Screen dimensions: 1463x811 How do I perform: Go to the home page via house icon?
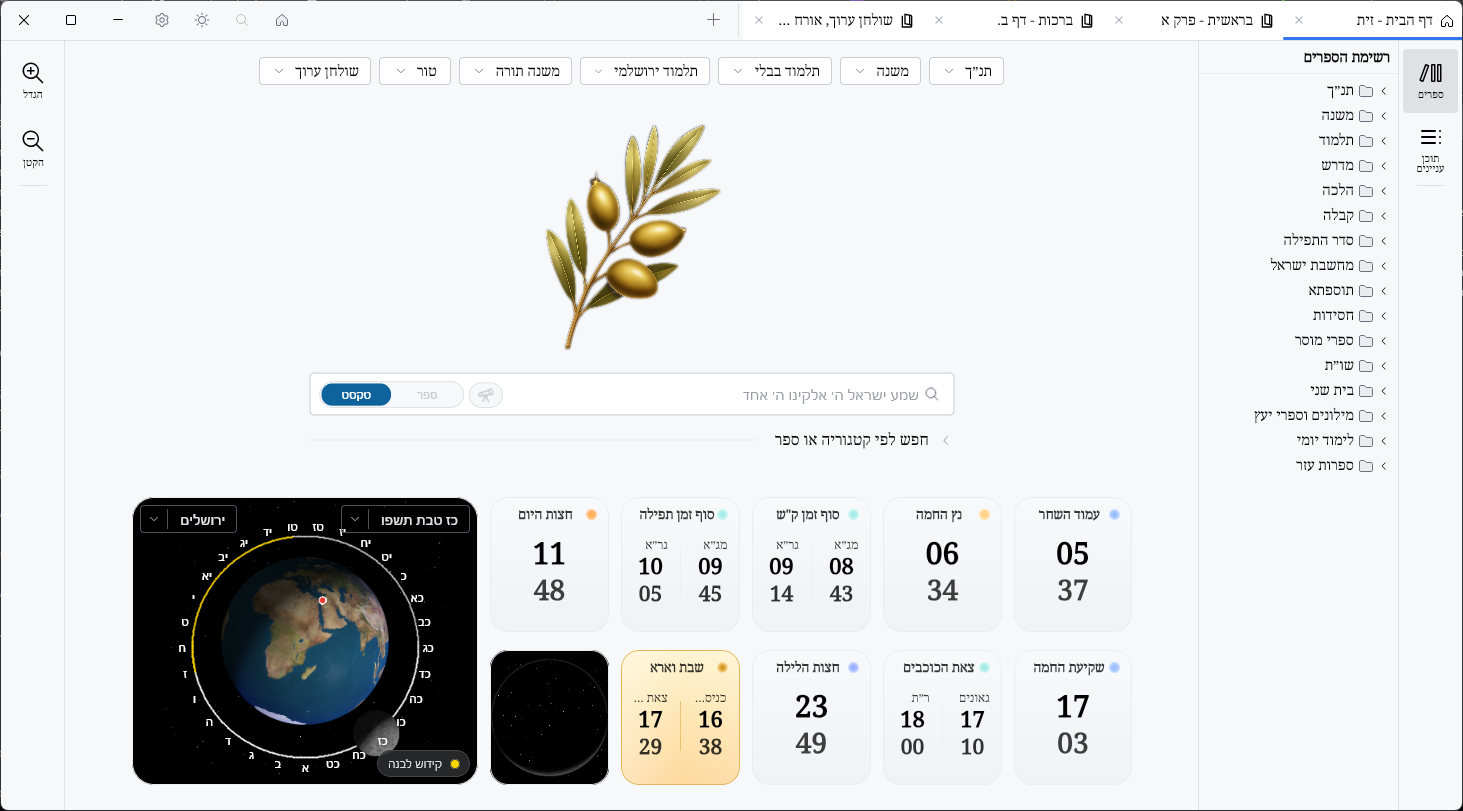tap(282, 20)
